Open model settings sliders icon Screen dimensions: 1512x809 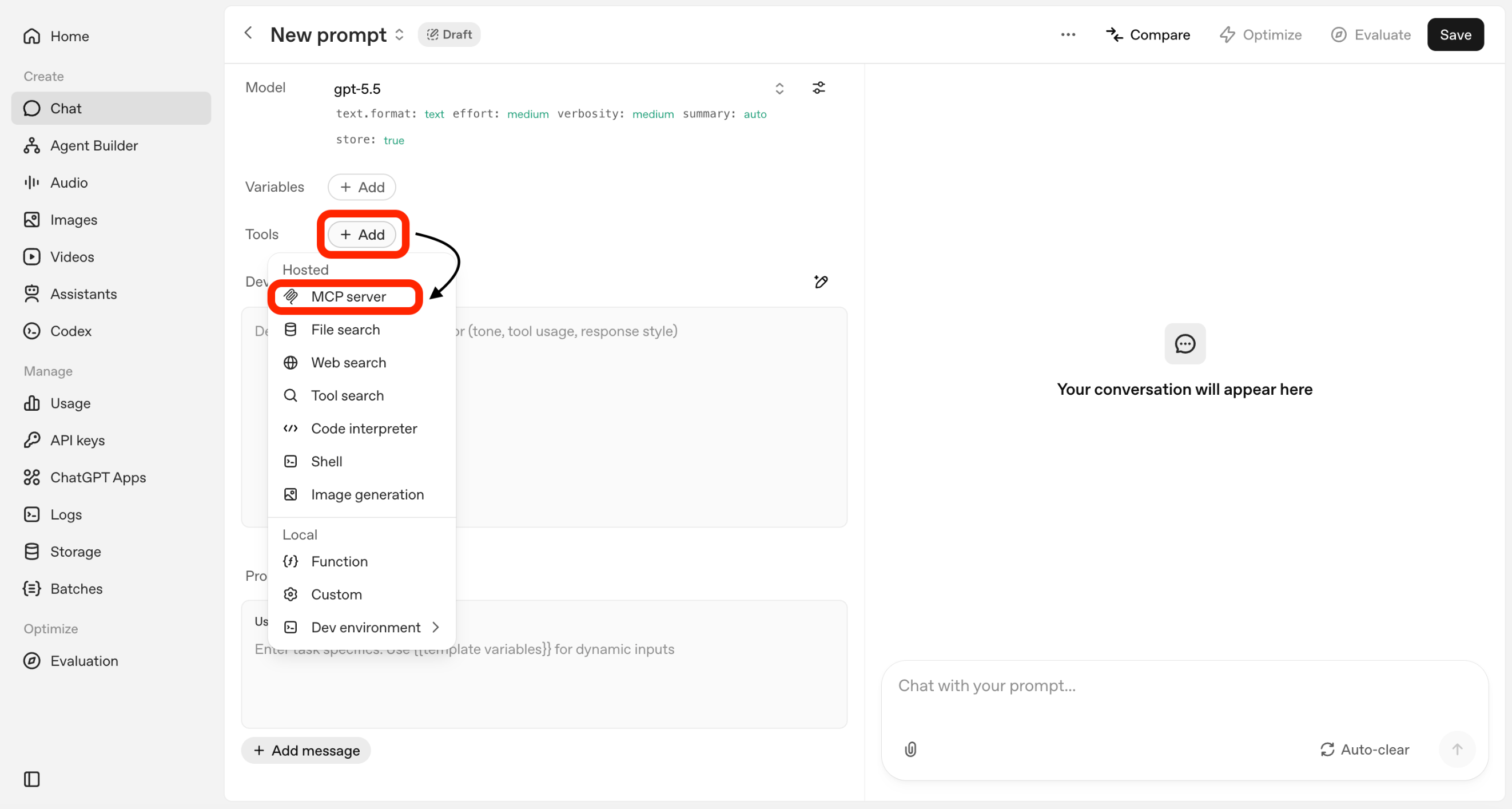point(819,88)
